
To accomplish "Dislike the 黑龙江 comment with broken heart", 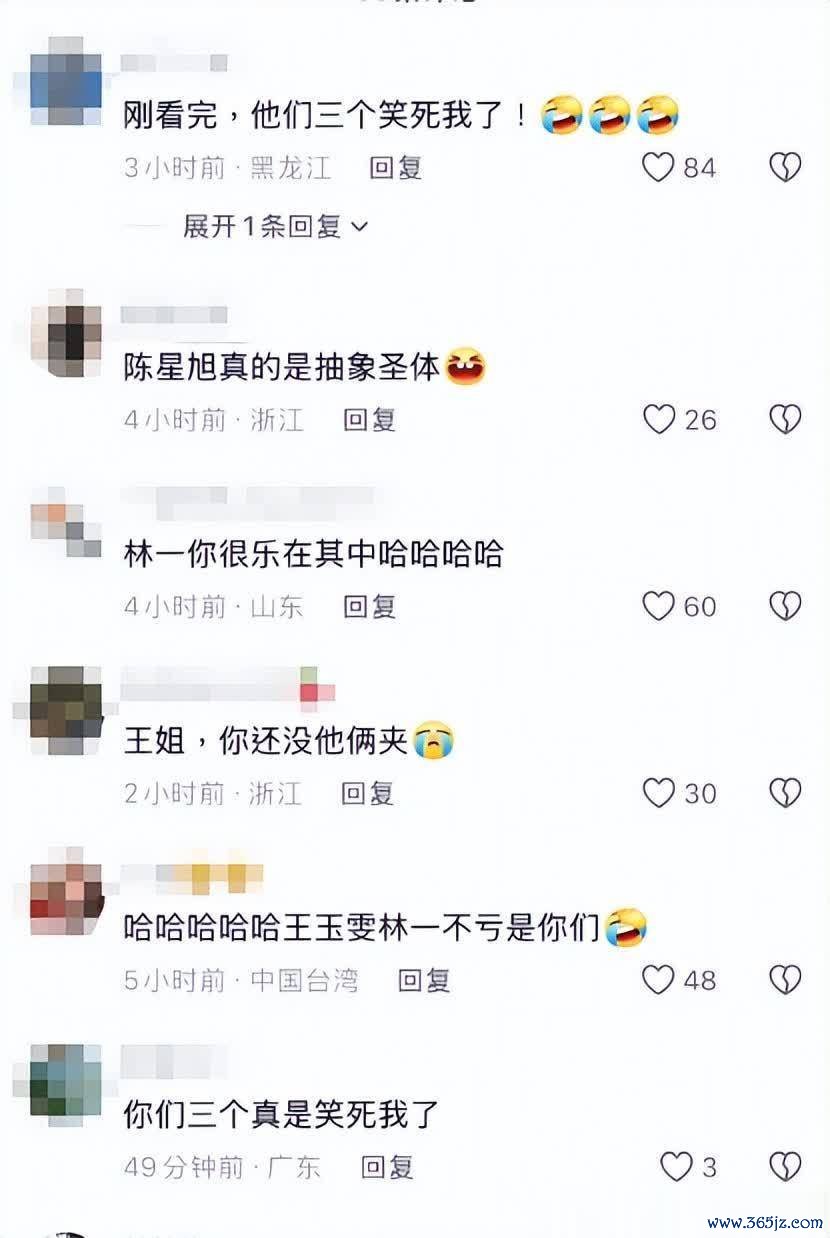I will (785, 167).
